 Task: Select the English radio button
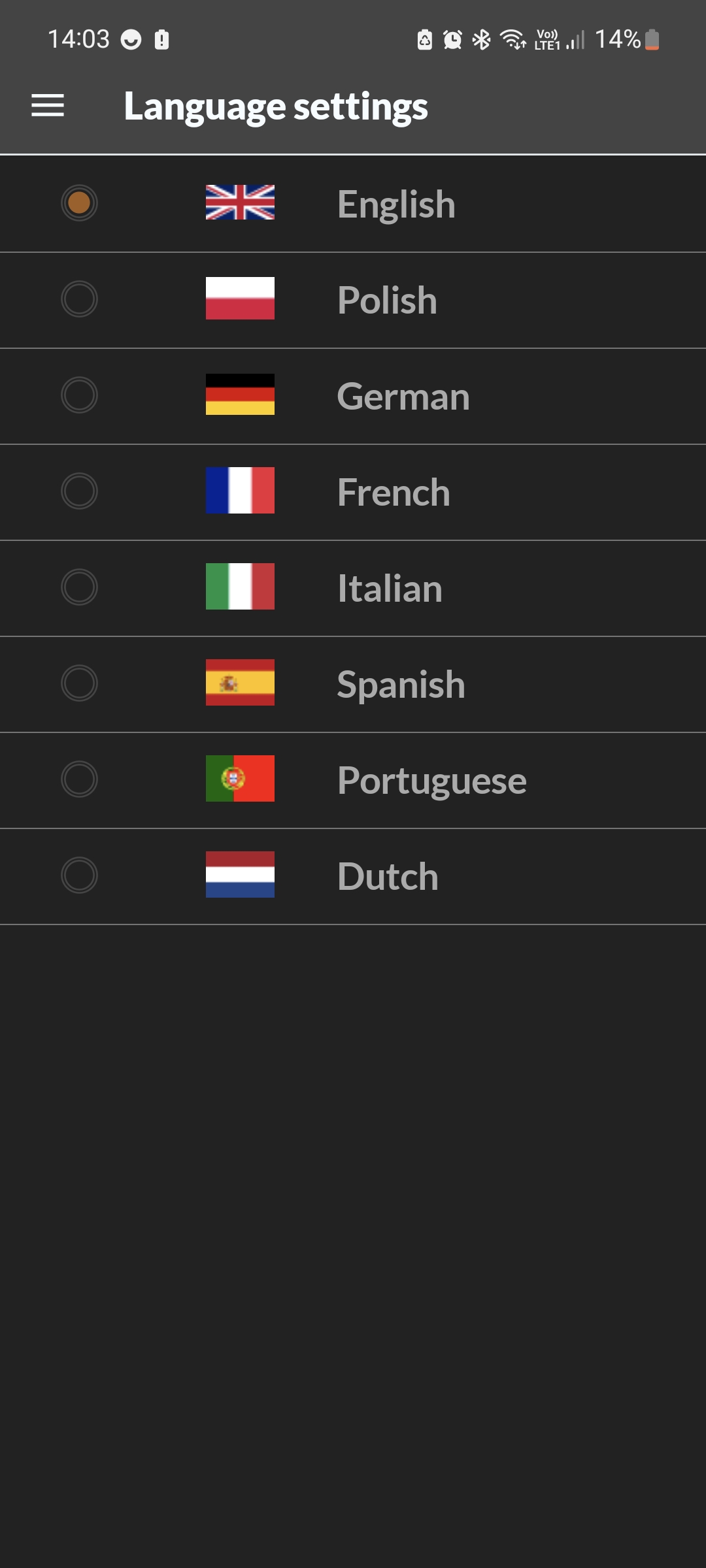[79, 203]
